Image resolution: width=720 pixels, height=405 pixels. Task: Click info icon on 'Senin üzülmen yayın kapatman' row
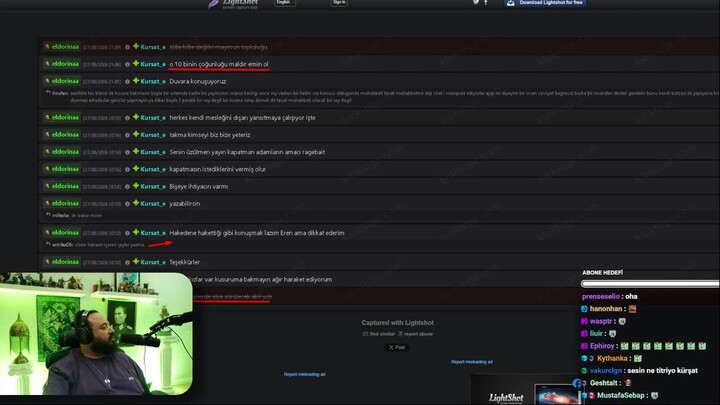pyautogui.click(x=127, y=152)
